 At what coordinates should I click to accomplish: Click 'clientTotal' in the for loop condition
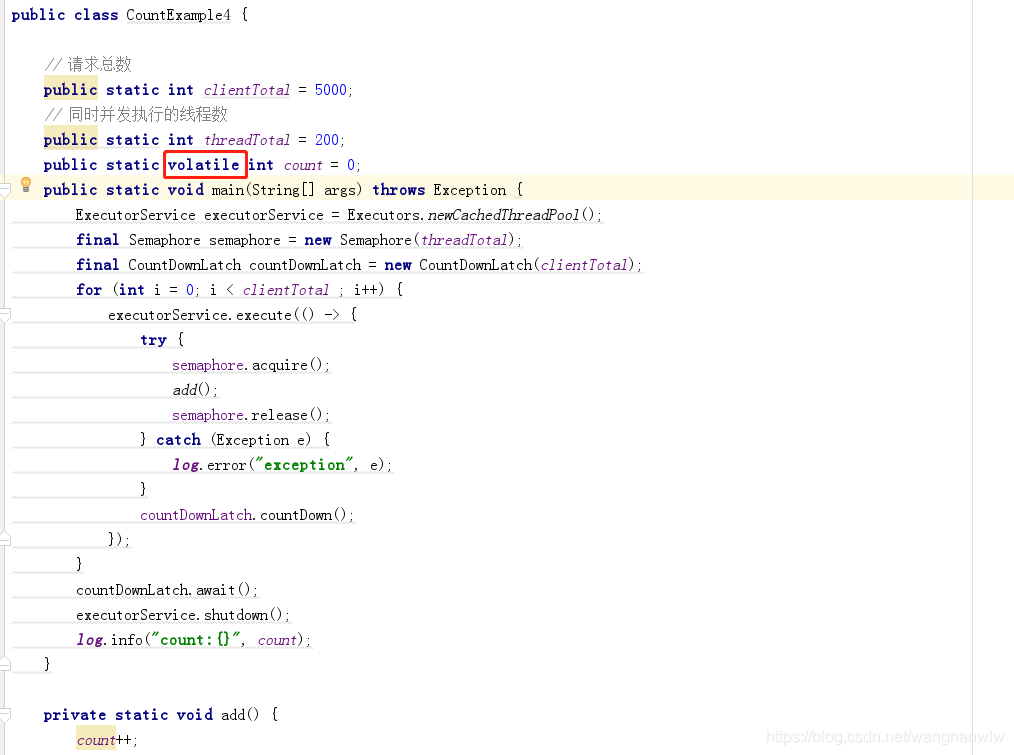pos(286,290)
